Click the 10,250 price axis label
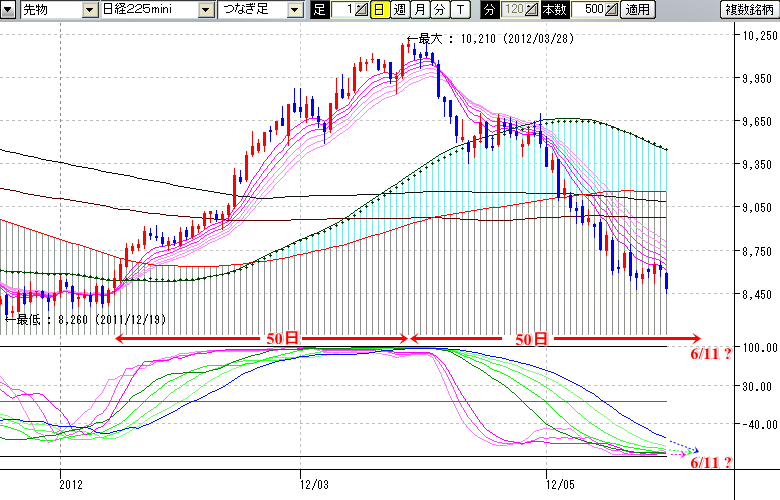Screen dimensions: 780x500 pos(759,35)
